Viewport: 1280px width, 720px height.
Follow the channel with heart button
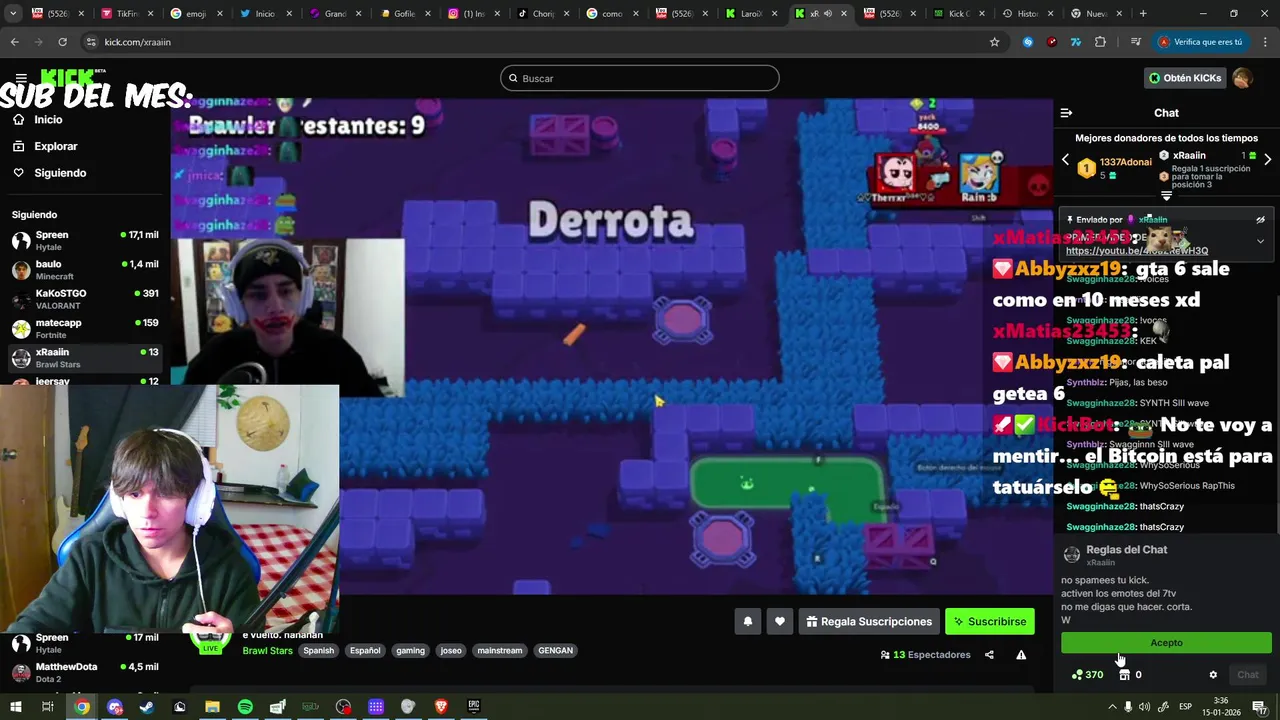click(780, 622)
